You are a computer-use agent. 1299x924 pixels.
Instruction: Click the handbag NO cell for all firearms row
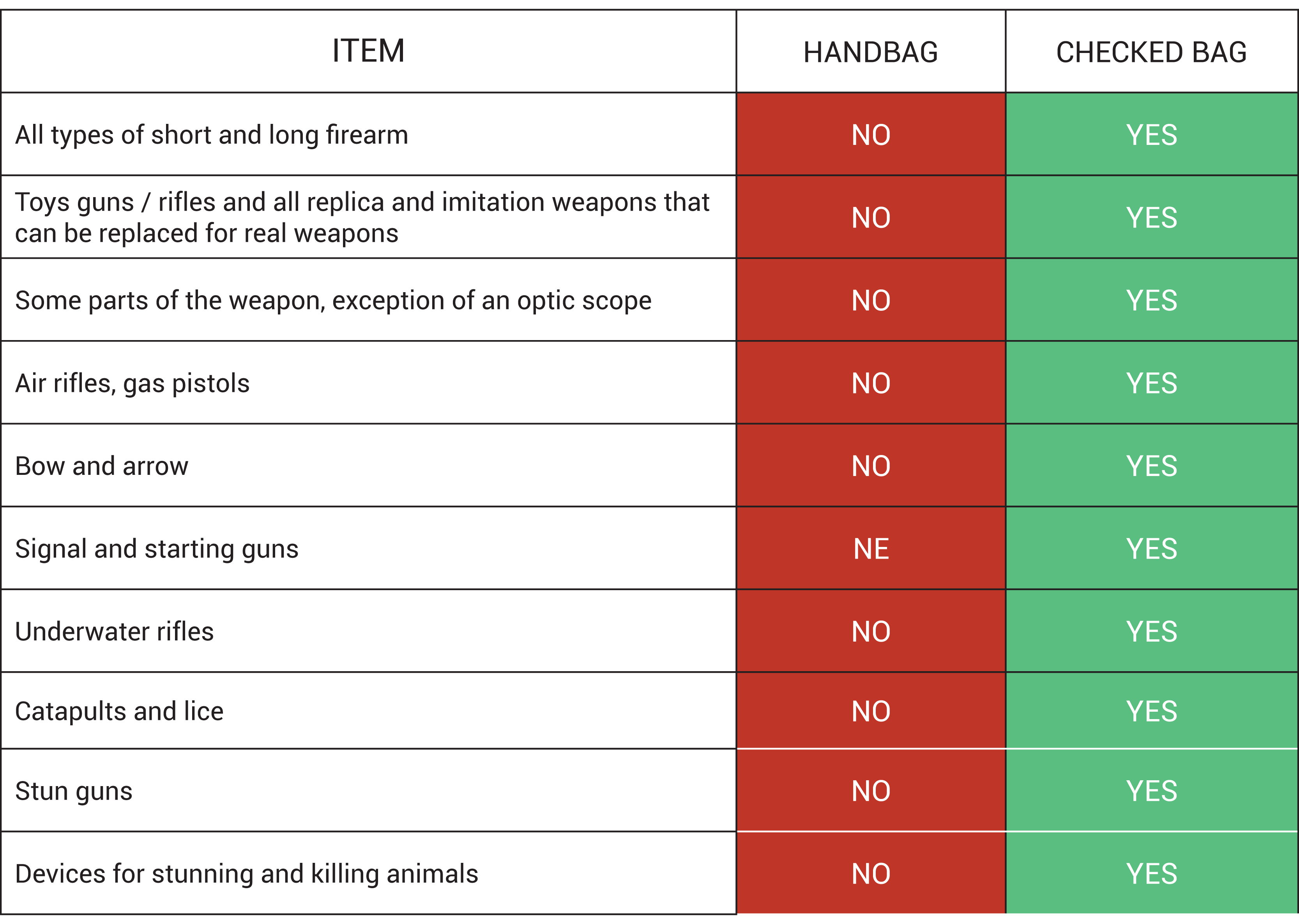pyautogui.click(x=871, y=136)
